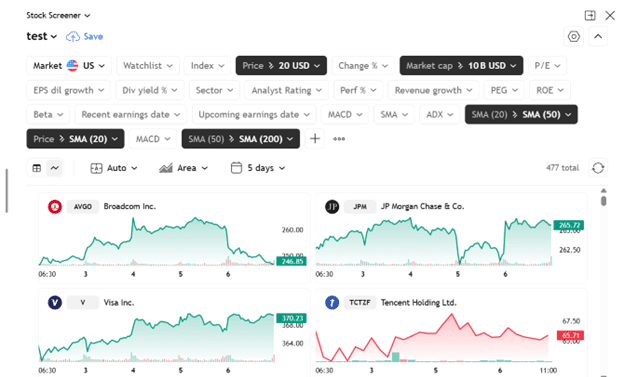The width and height of the screenshot is (624, 377).
Task: Open the PEG filter
Action: (504, 90)
